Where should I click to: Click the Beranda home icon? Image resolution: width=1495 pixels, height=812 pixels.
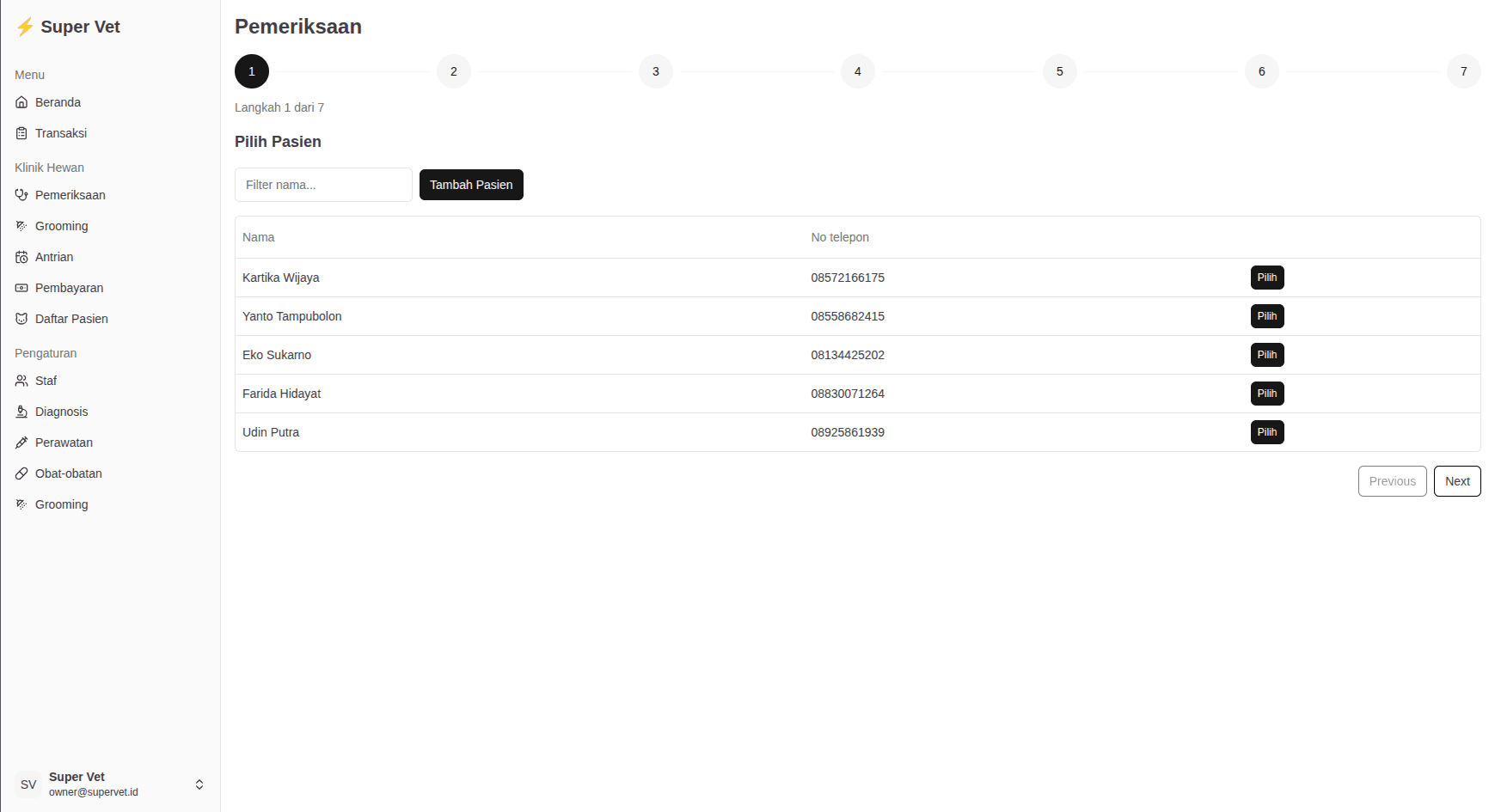(21, 101)
